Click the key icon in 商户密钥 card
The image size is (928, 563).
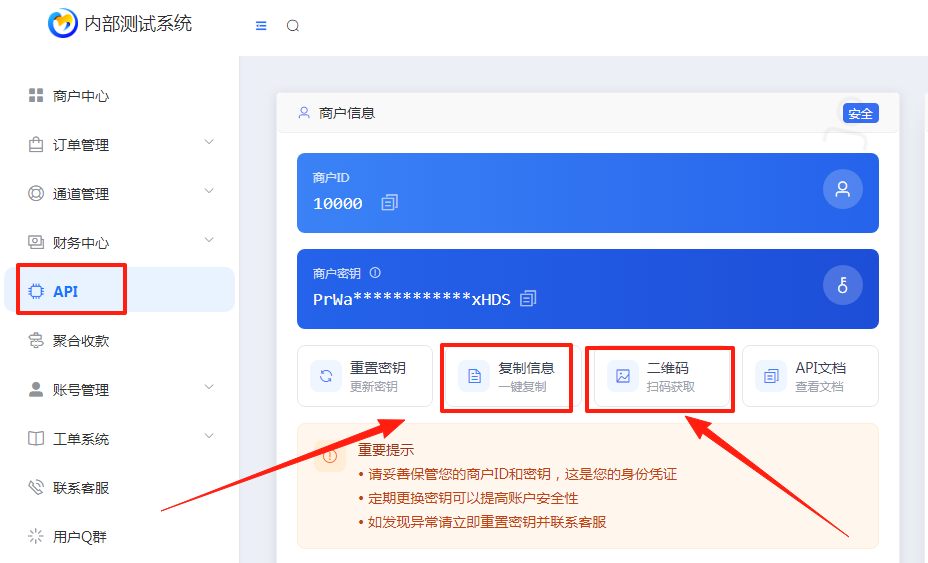pos(842,286)
